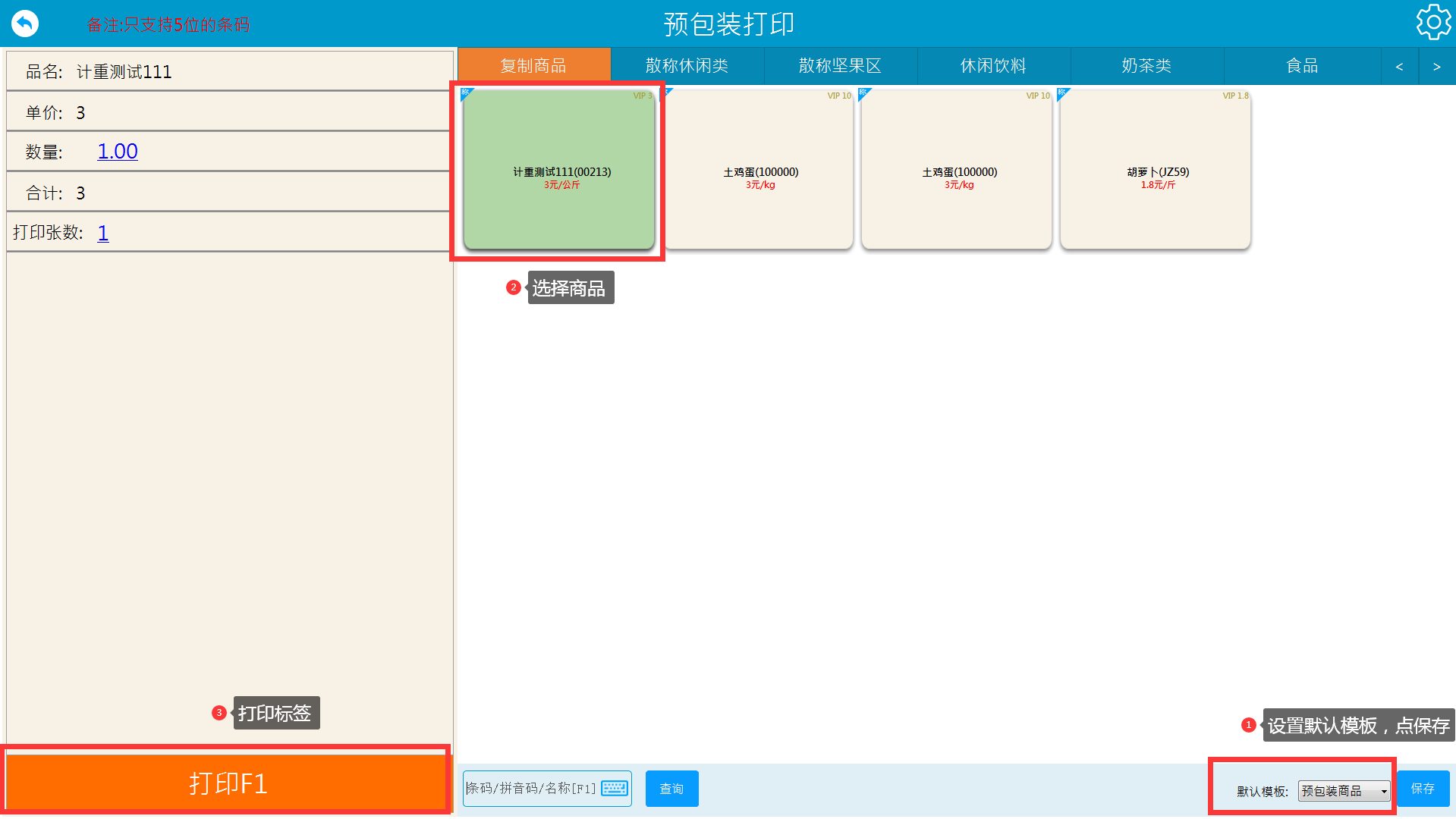The height and width of the screenshot is (819, 1456).
Task: Switch to the 复制商品 tab
Action: tap(534, 66)
